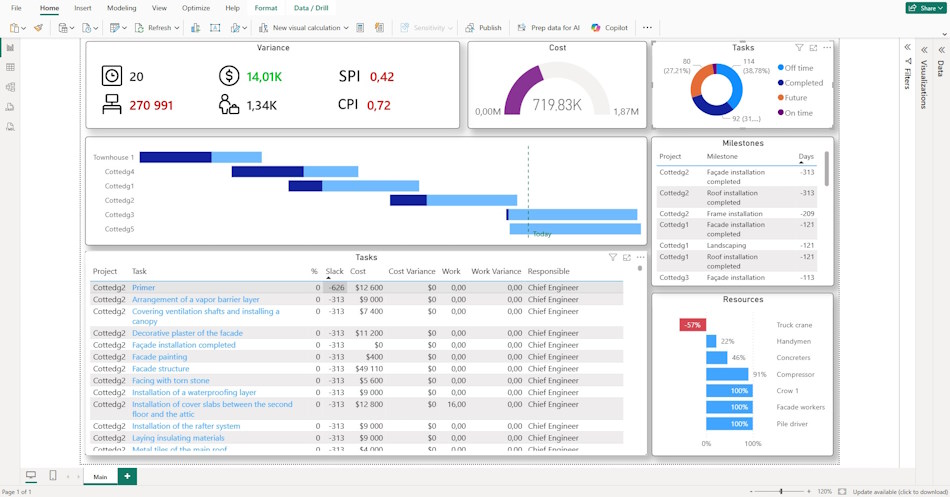This screenshot has height=497, width=950.
Task: Open the Format ribbon tab
Action: pyautogui.click(x=266, y=8)
